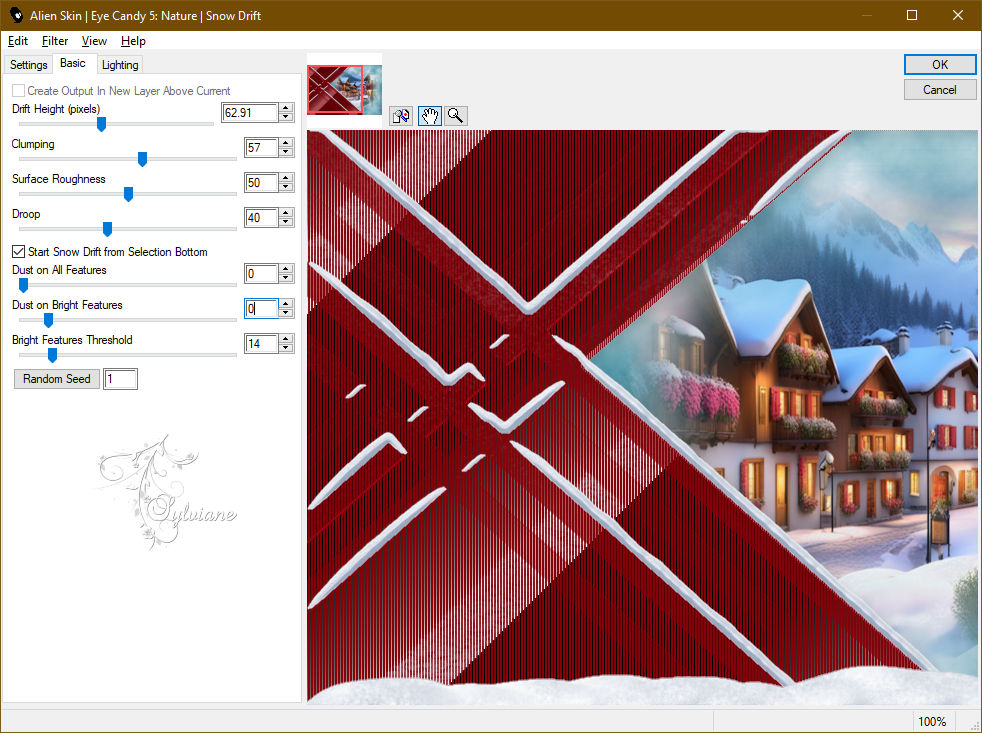Click the Dust on All Features value field
Image resolution: width=982 pixels, height=733 pixels.
point(261,274)
